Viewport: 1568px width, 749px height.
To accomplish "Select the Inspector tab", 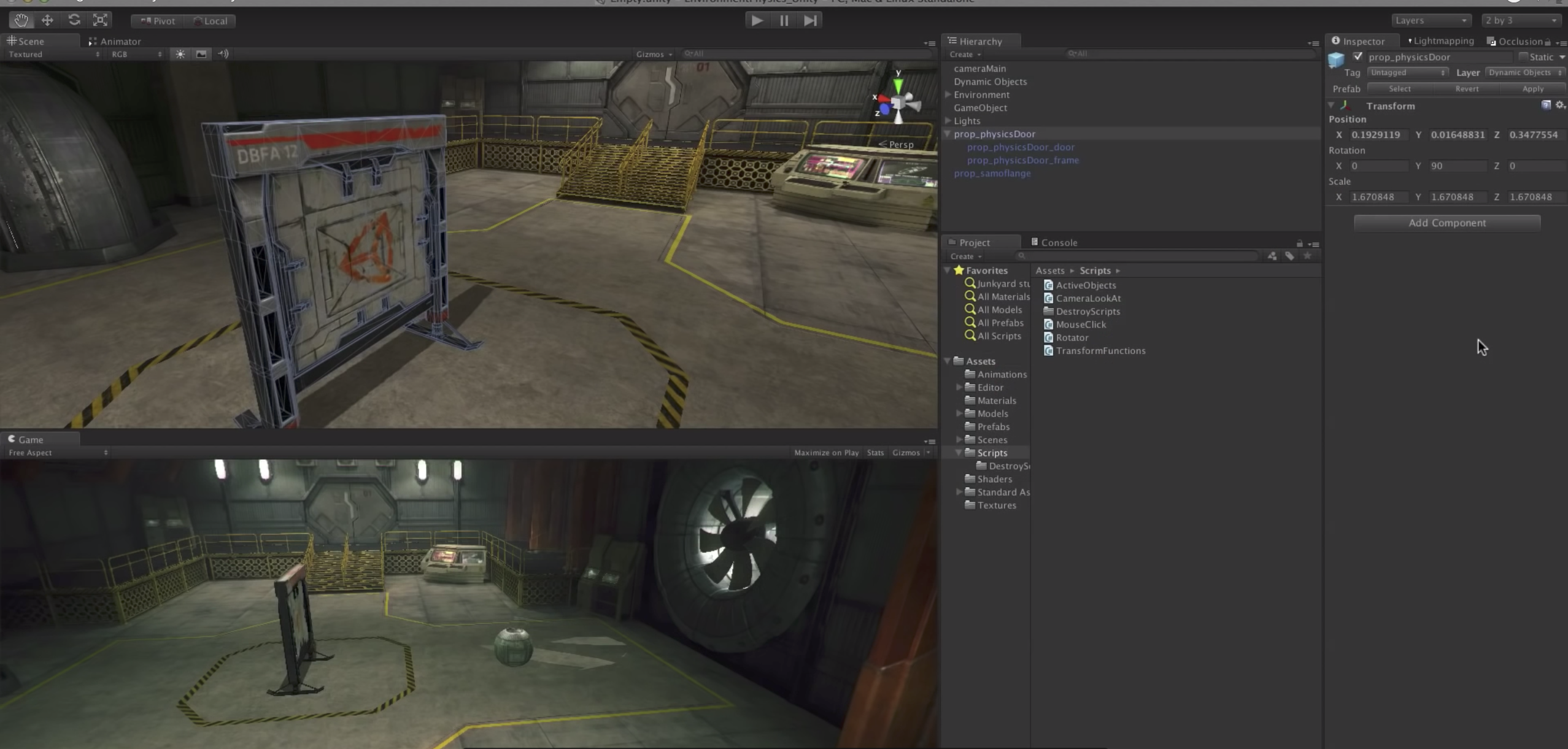I will [1361, 40].
